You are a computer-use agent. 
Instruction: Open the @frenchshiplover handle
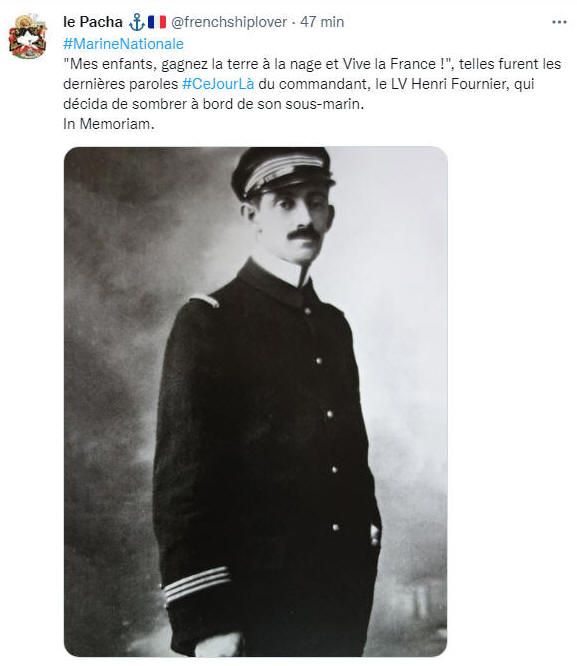(229, 22)
